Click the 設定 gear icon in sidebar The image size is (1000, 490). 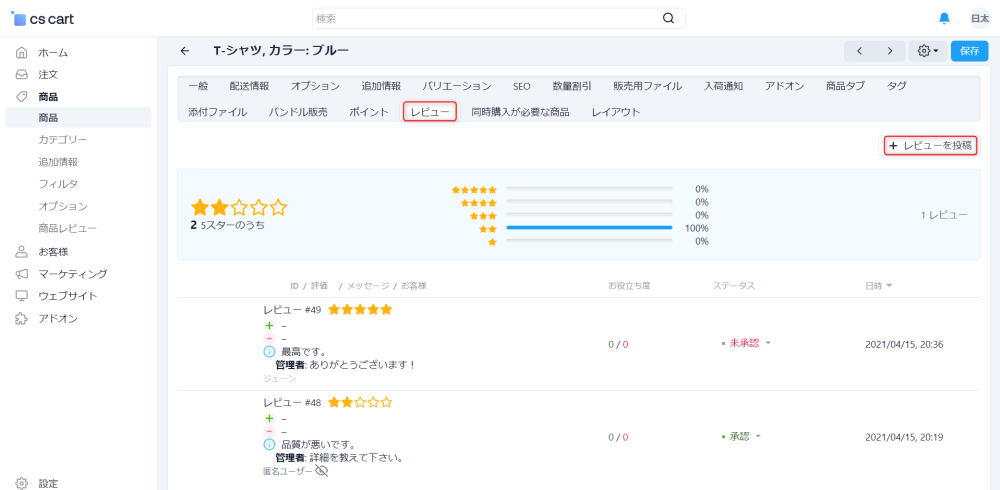coord(22,483)
